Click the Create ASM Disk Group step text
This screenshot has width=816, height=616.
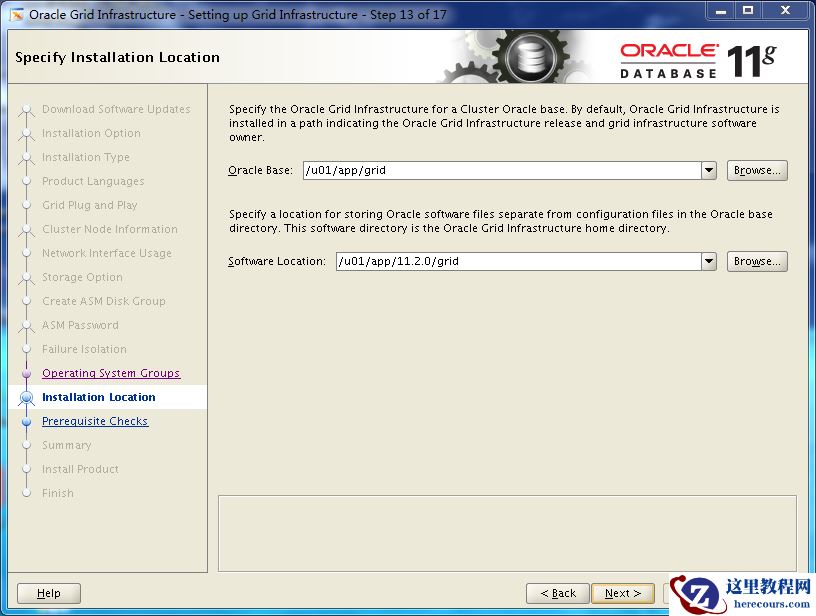tap(104, 301)
